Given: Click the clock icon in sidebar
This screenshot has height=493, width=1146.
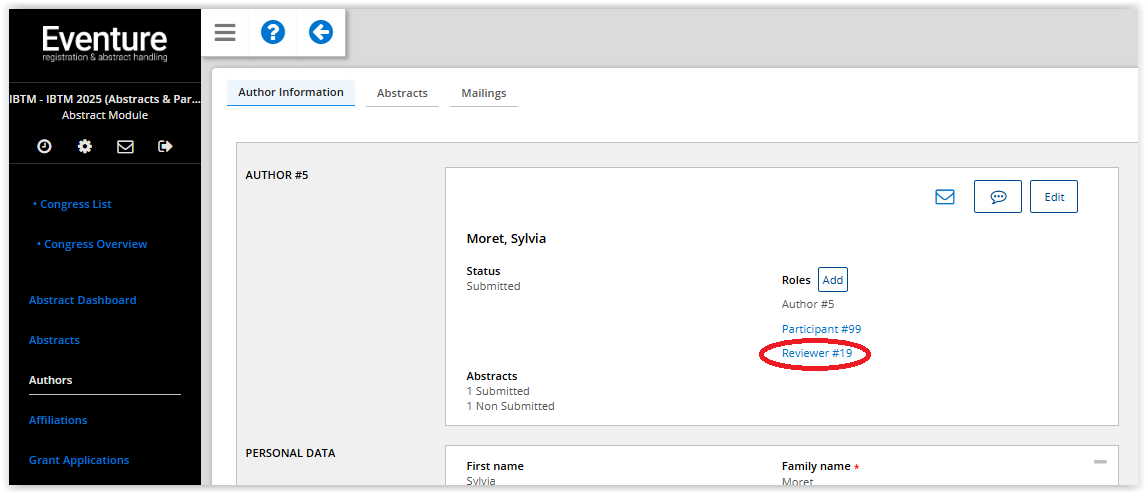Looking at the screenshot, I should (x=44, y=146).
